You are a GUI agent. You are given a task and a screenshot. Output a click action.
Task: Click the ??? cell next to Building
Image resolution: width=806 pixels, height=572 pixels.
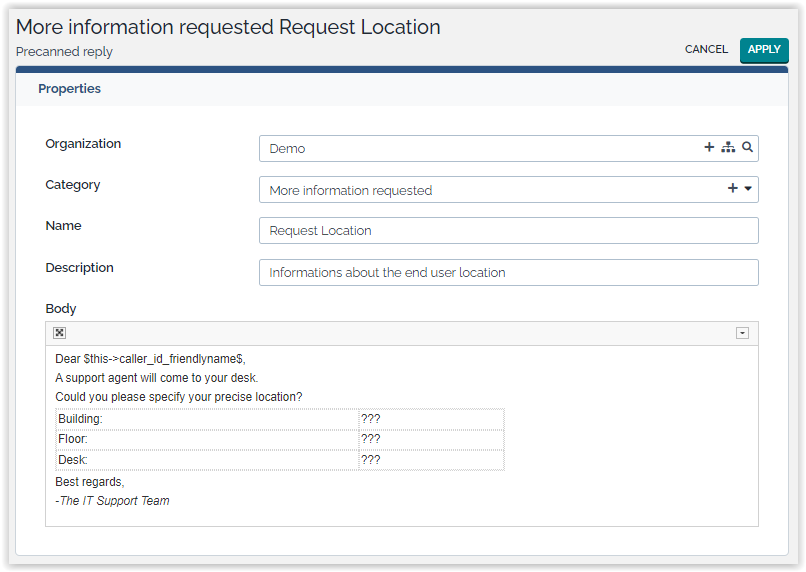430,419
